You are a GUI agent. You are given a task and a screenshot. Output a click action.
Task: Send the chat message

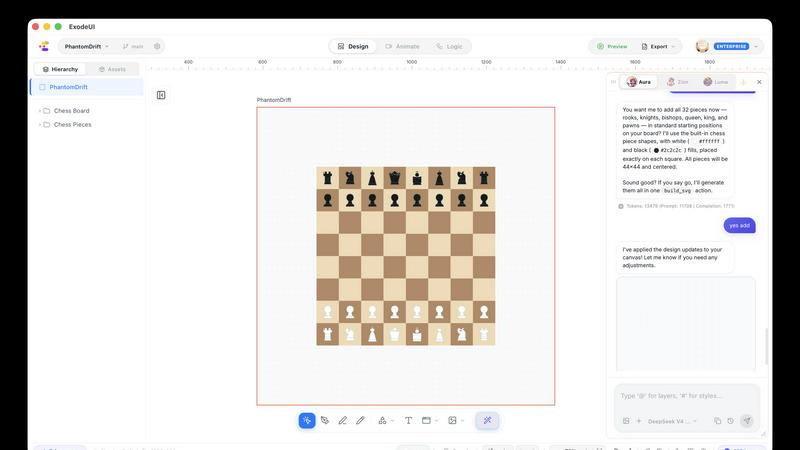tap(747, 421)
